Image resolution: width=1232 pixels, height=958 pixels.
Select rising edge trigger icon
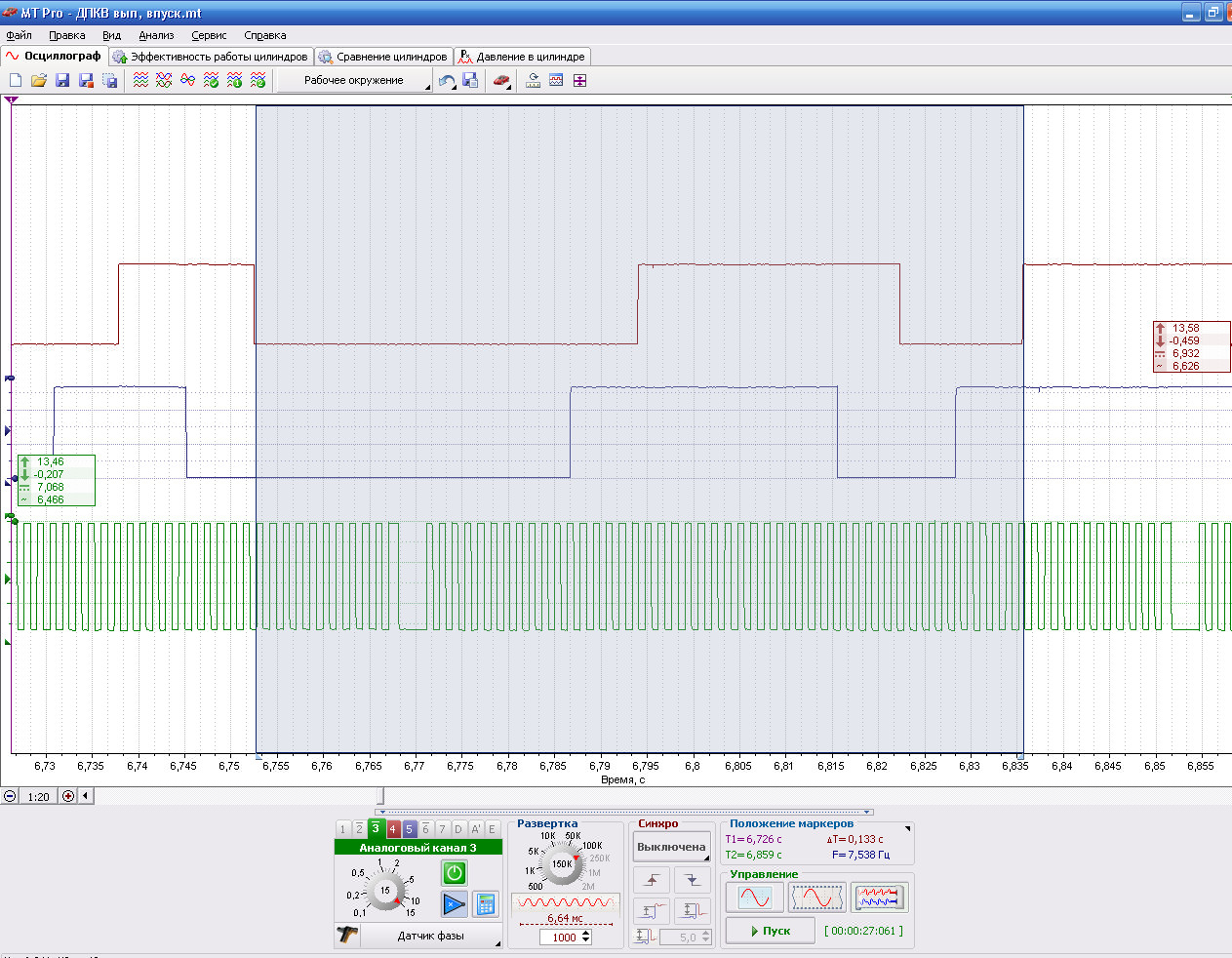[x=652, y=880]
